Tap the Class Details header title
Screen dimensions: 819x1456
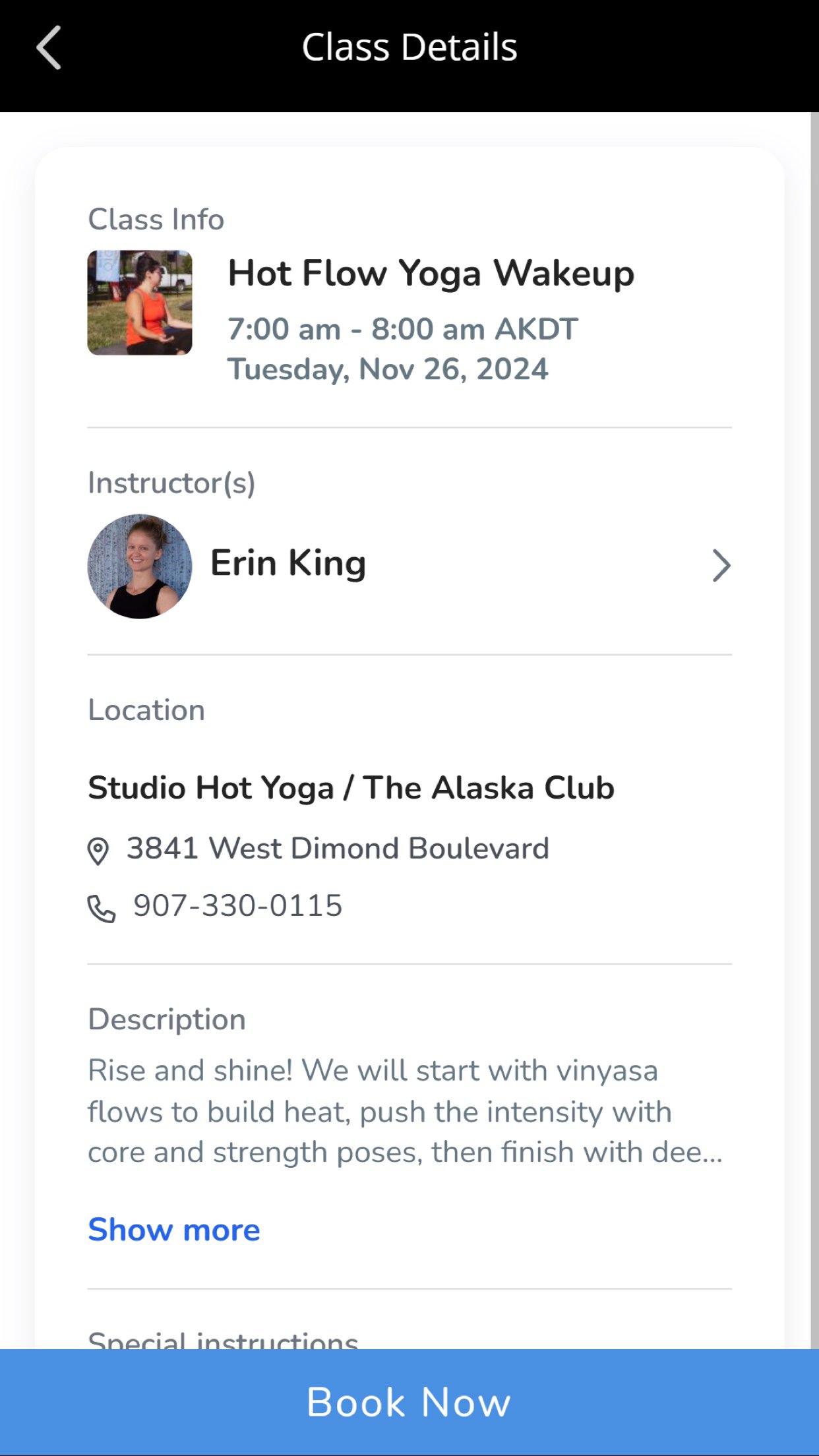point(409,47)
